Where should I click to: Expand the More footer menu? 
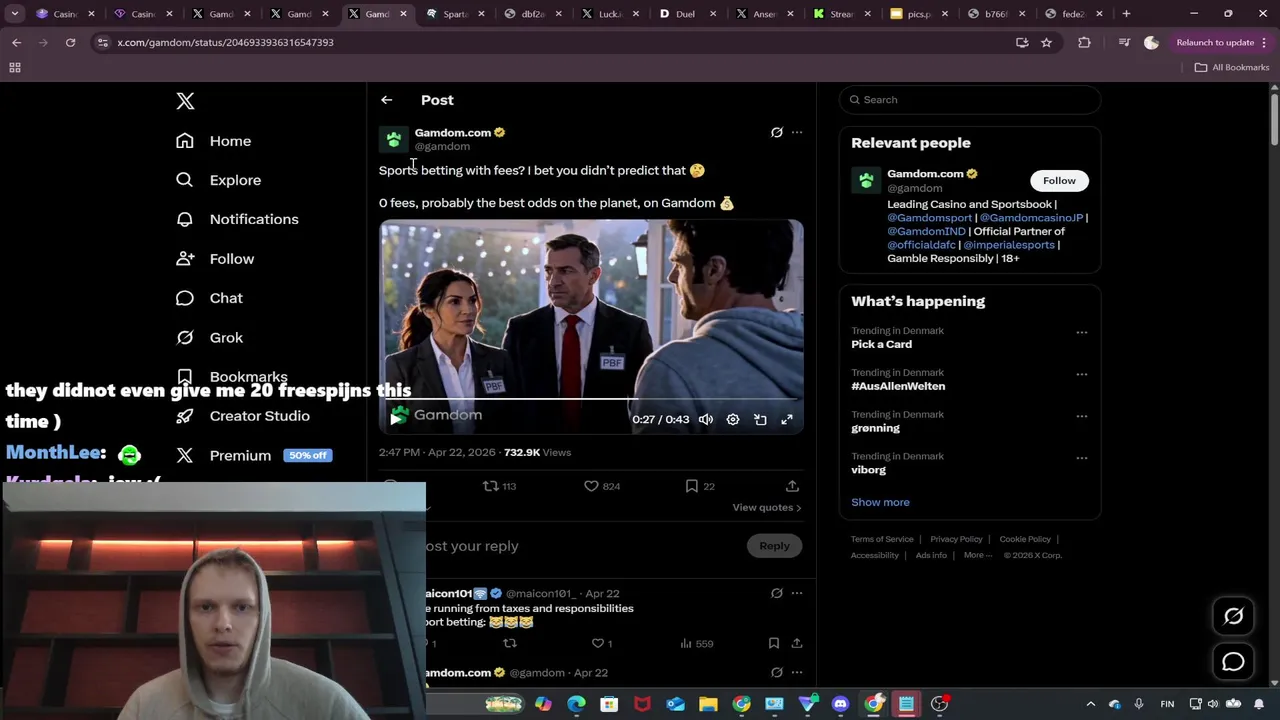tap(977, 556)
